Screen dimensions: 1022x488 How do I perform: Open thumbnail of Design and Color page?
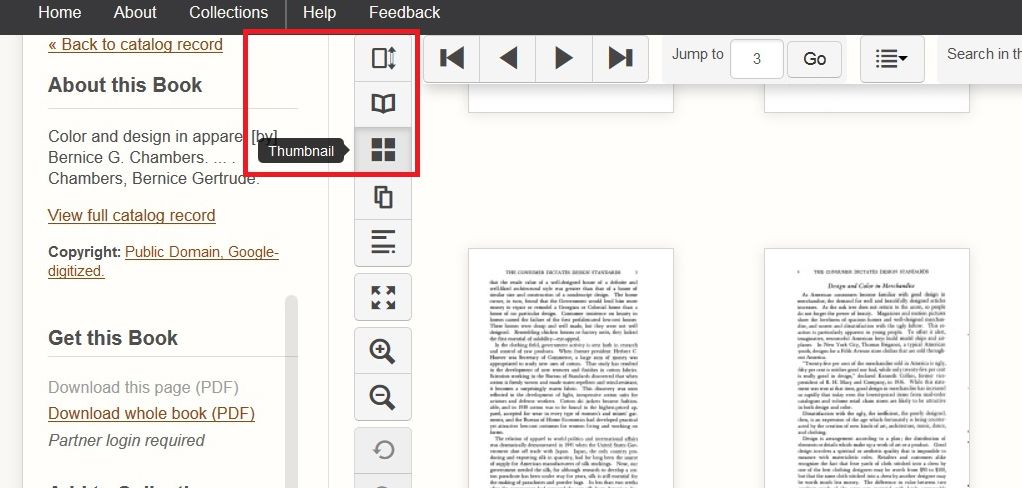click(867, 368)
